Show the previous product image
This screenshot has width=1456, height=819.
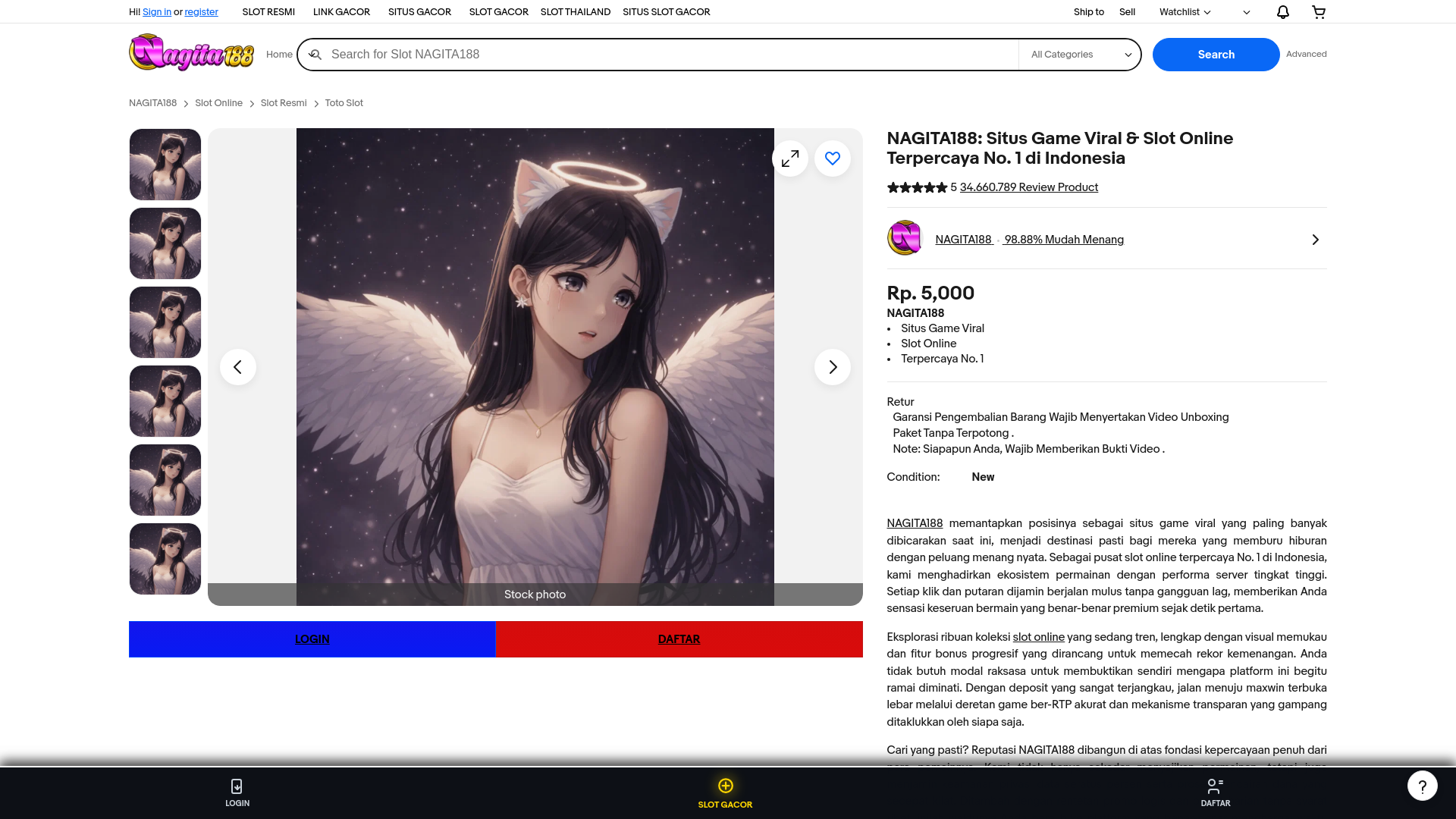[x=238, y=367]
